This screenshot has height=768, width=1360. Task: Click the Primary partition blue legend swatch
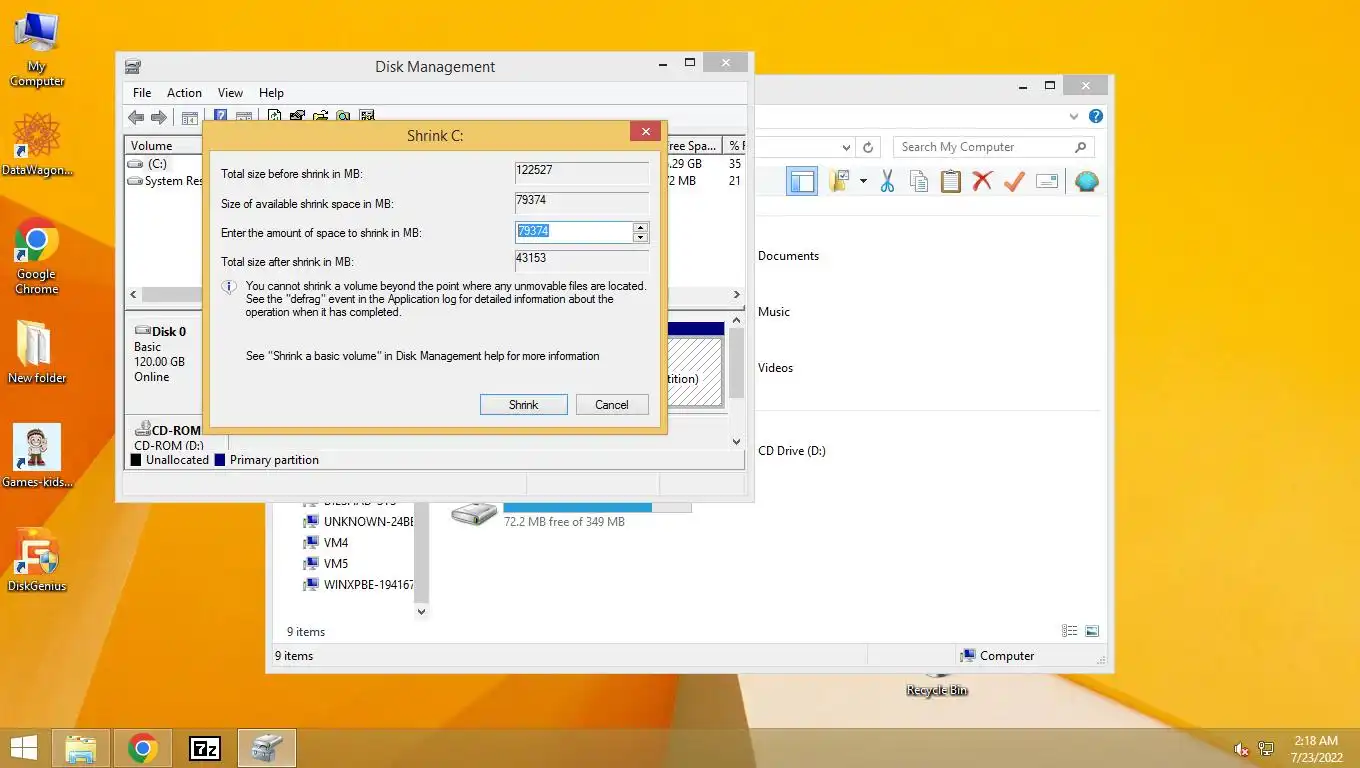click(220, 460)
